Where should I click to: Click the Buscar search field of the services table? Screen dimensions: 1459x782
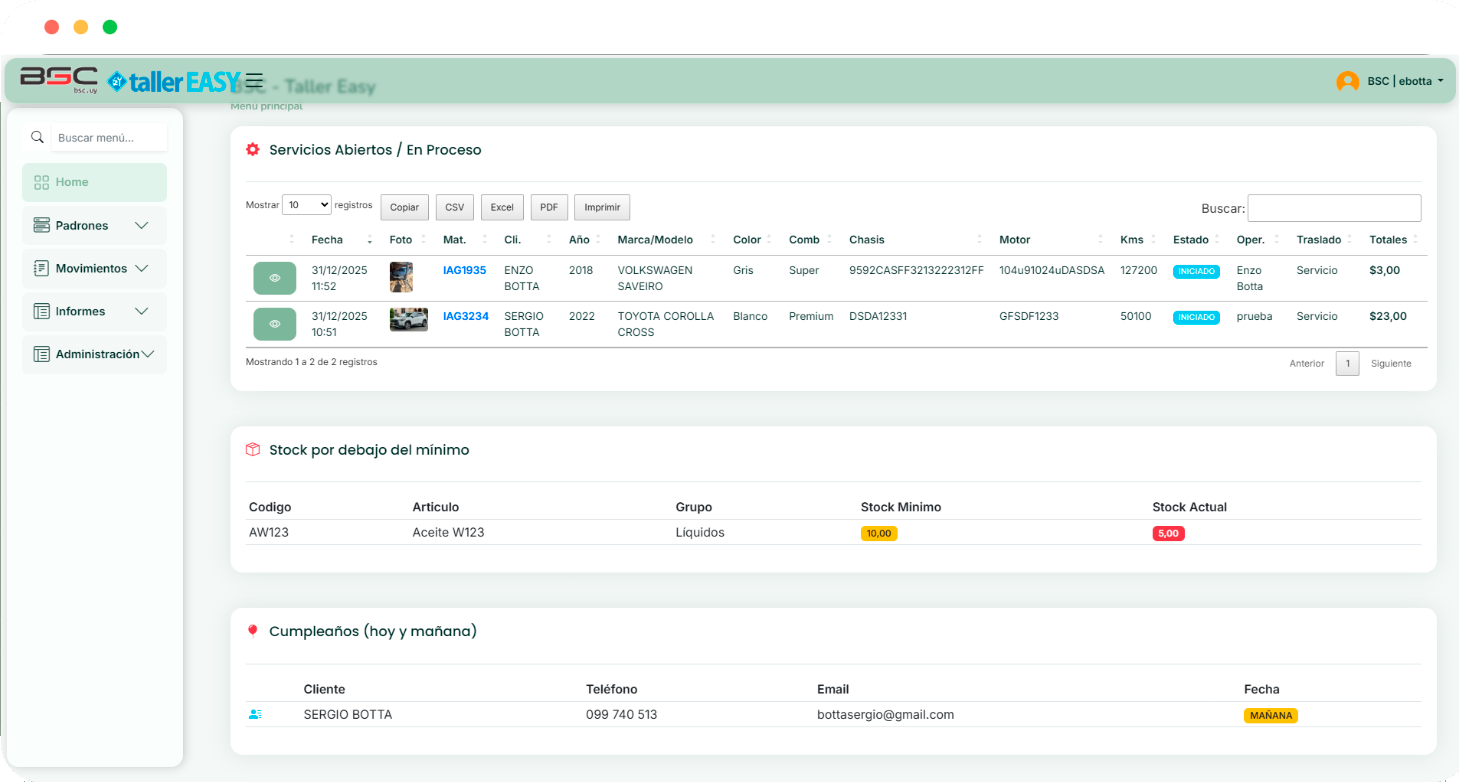pos(1334,207)
